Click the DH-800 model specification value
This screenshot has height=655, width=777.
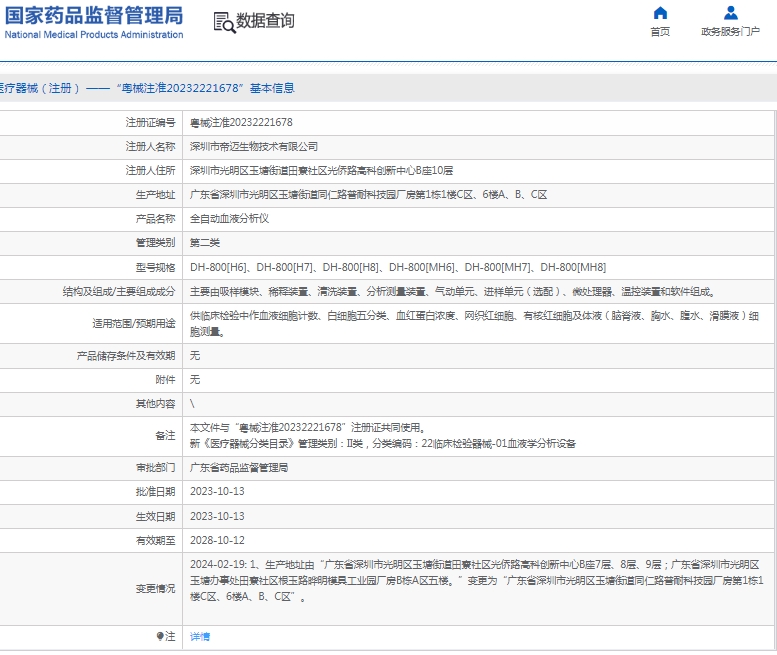point(398,268)
